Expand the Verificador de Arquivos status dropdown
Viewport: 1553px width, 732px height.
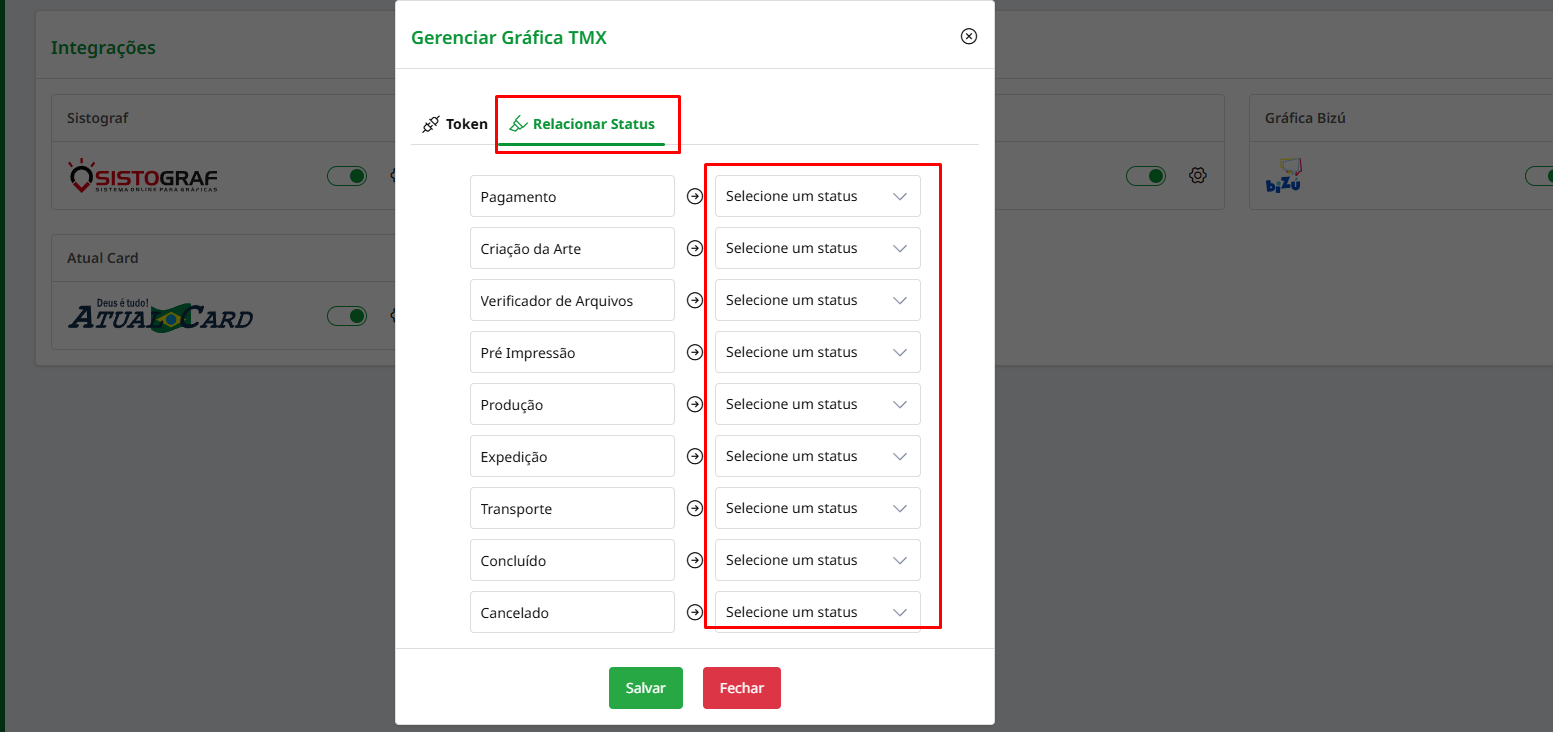click(x=817, y=300)
